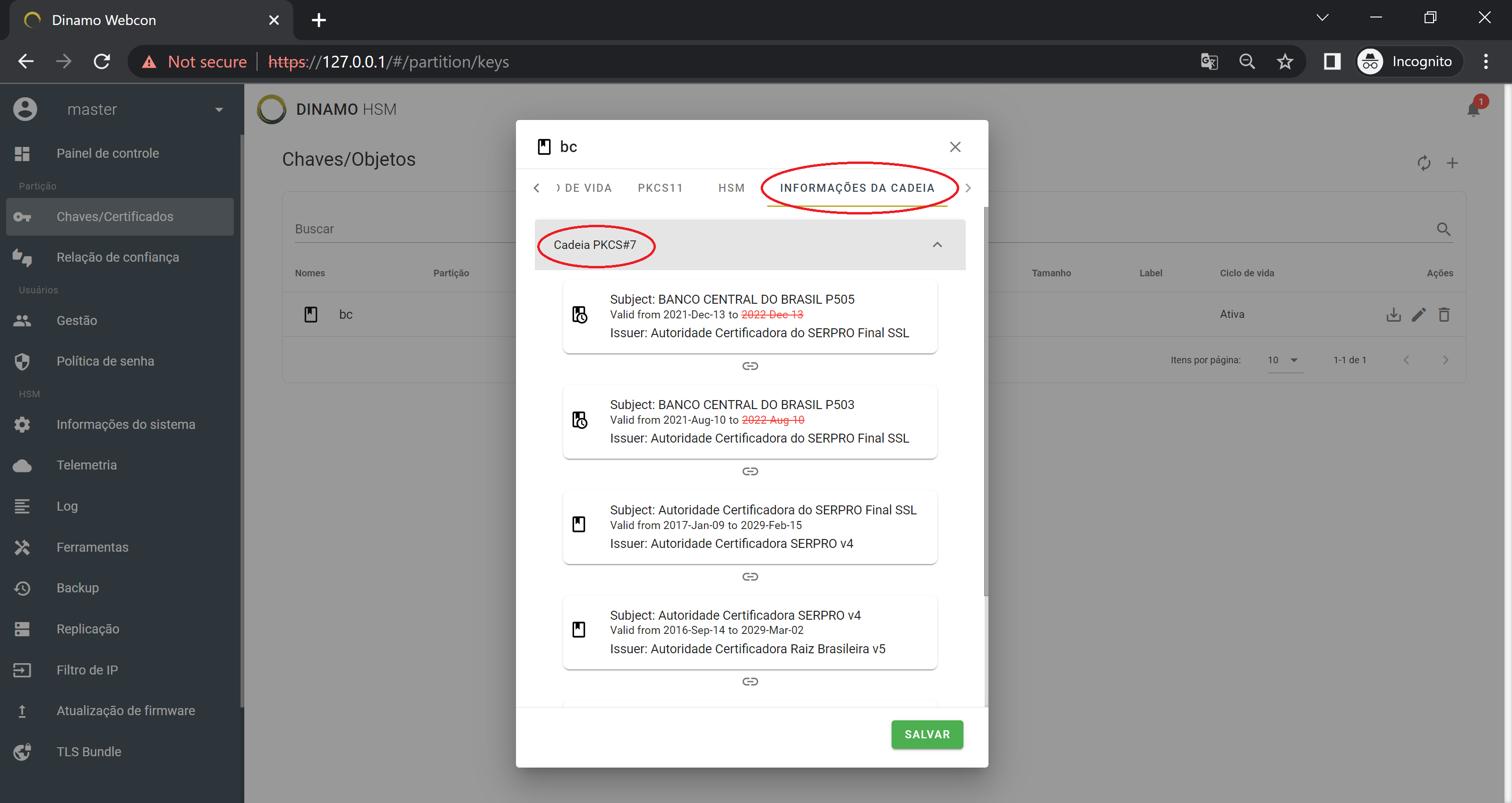Click the Nomes column header
This screenshot has width=1512, height=803.
(x=310, y=273)
